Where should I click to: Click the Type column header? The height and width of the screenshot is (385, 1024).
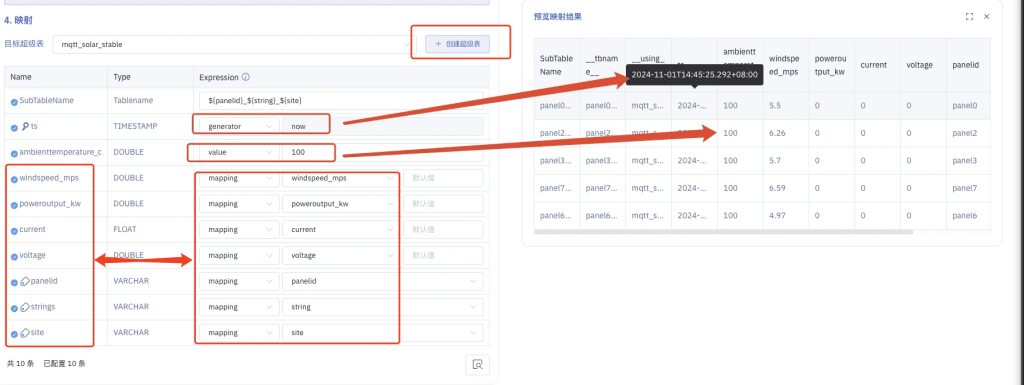[122, 77]
